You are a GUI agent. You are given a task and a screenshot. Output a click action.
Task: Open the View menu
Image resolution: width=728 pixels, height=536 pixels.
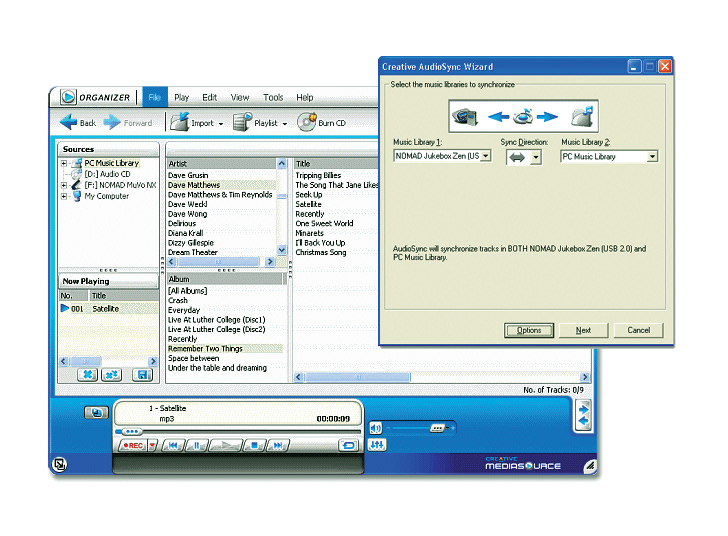point(240,97)
